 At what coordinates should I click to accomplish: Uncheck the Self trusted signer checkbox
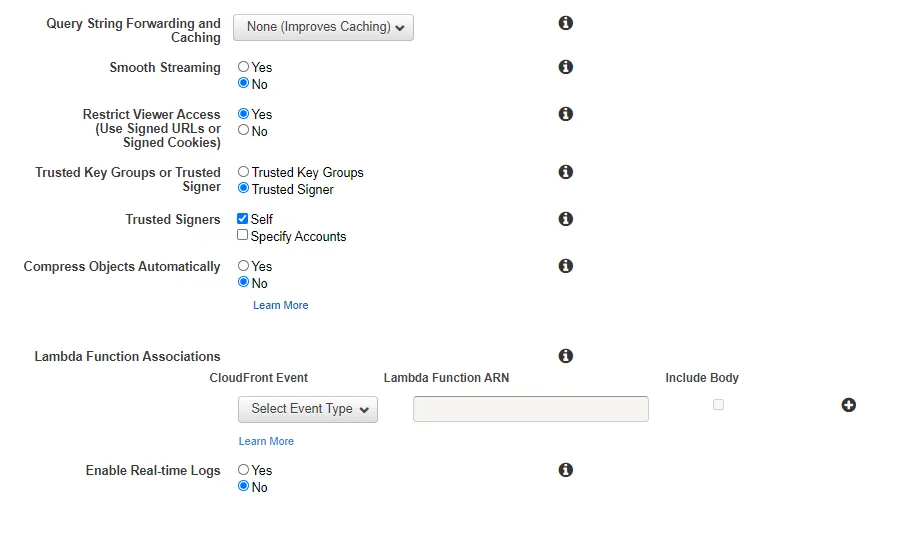(x=243, y=219)
